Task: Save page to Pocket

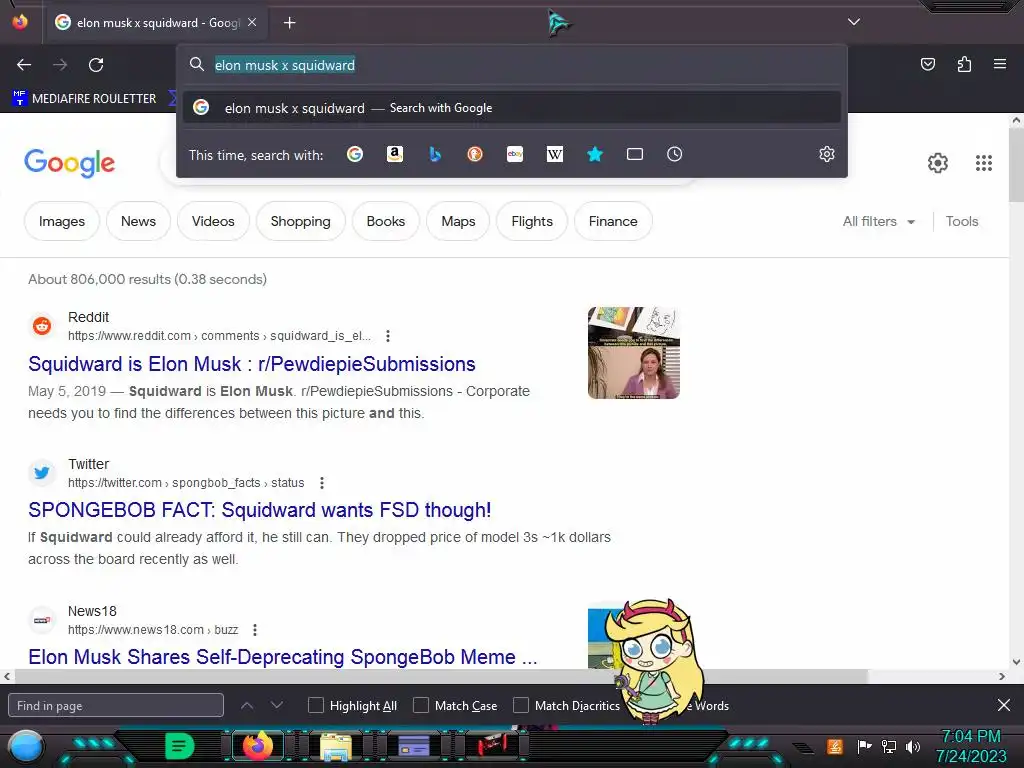Action: [928, 64]
